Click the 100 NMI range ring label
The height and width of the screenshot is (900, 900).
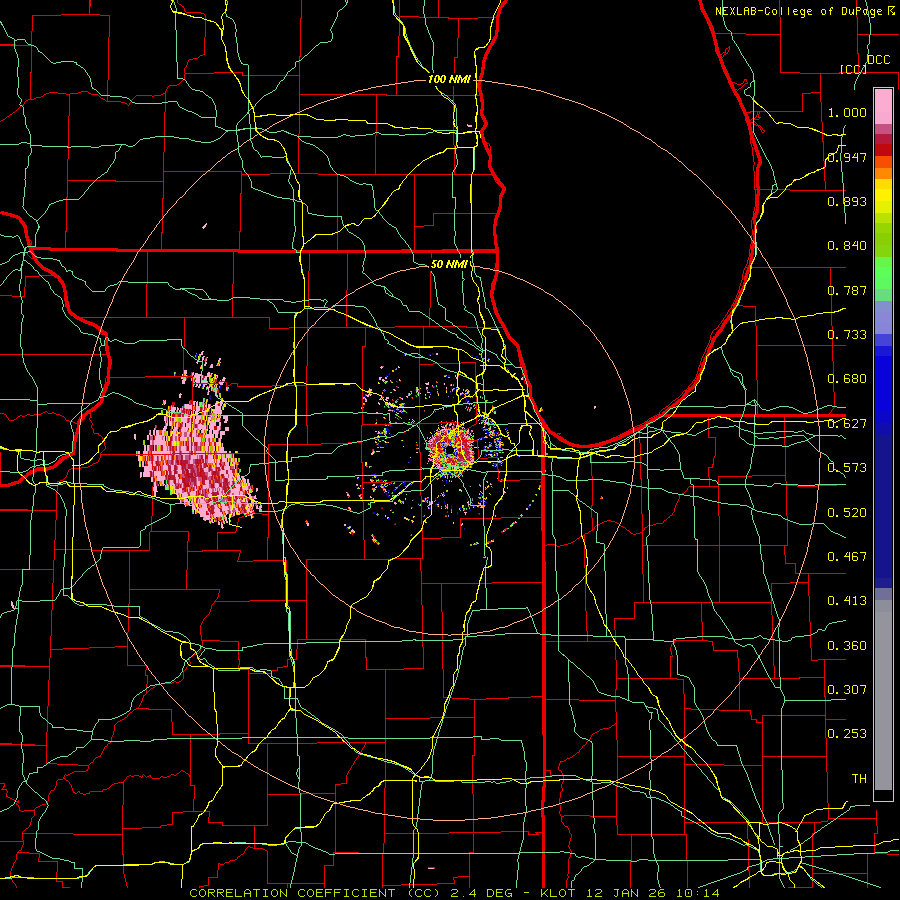coord(449,79)
